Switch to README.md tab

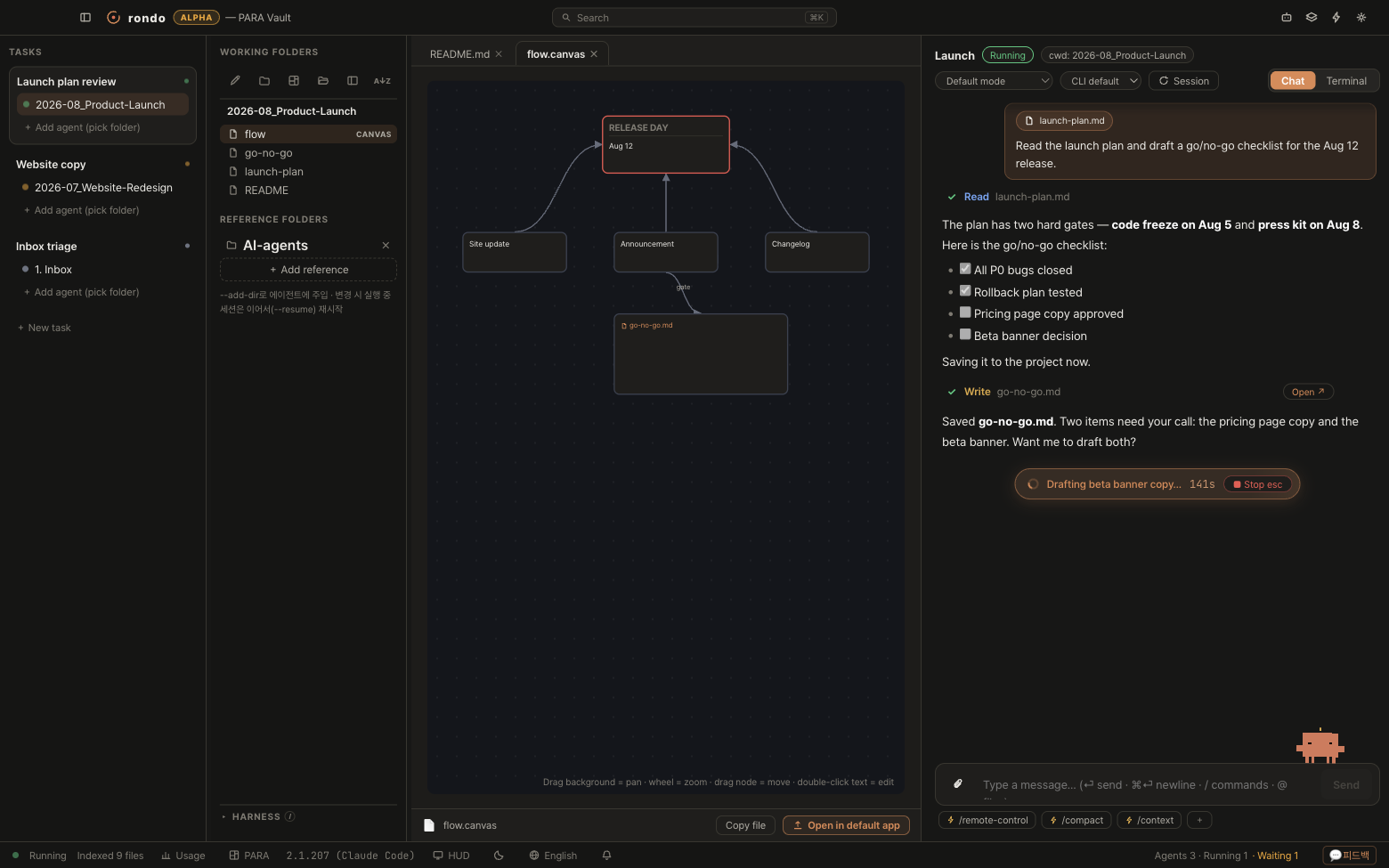[x=459, y=54]
